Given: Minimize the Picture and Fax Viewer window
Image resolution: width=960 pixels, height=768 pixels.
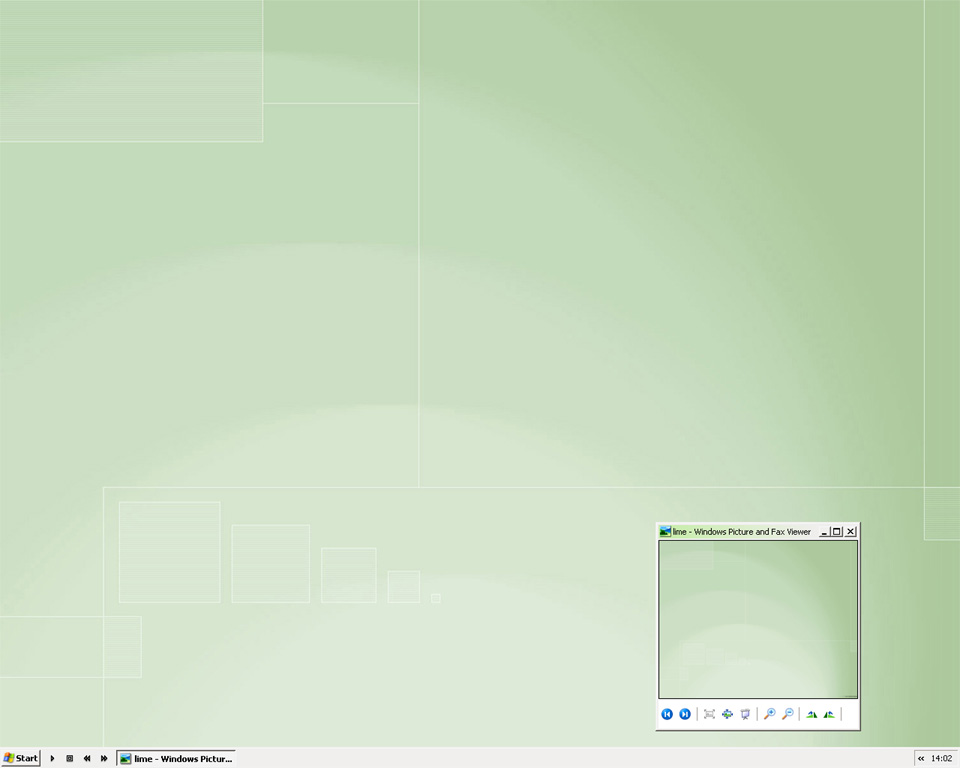Looking at the screenshot, I should [823, 532].
